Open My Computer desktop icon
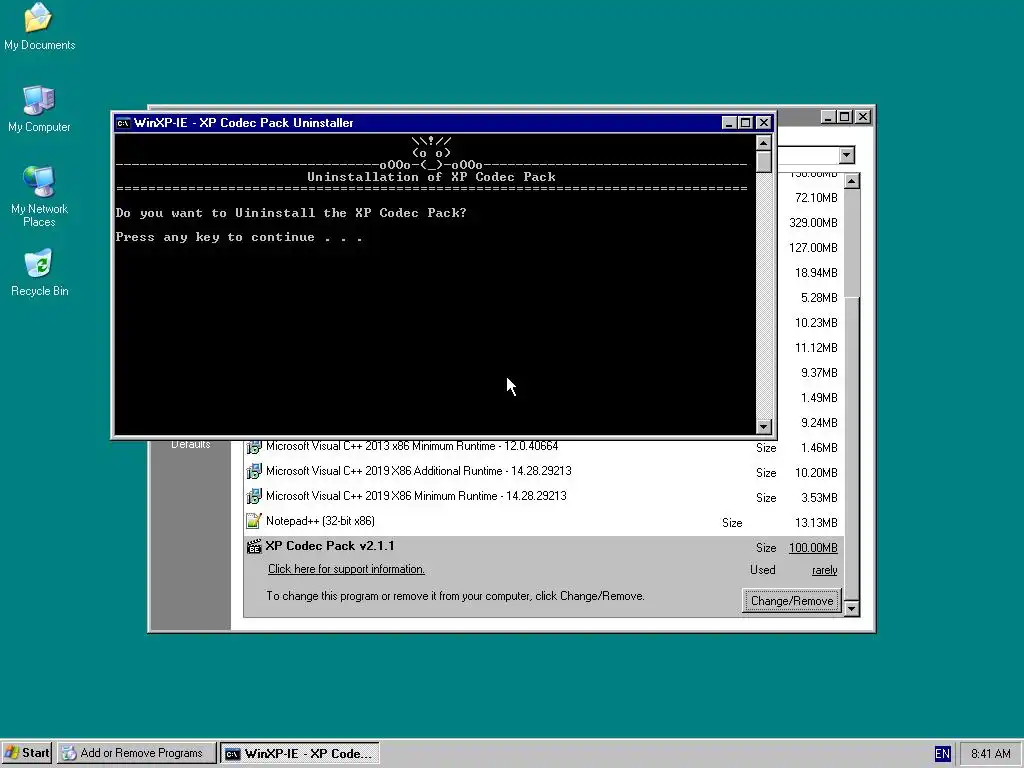Image resolution: width=1024 pixels, height=768 pixels. tap(39, 109)
